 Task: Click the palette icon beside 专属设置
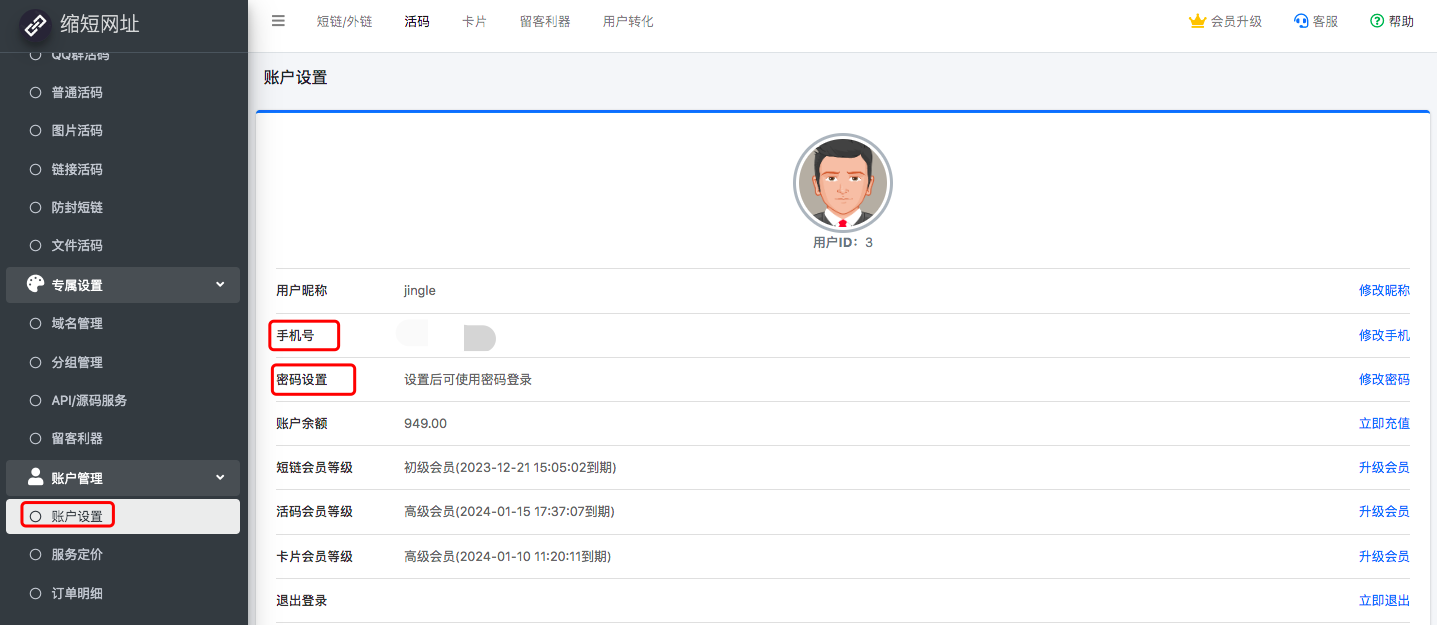(36, 285)
